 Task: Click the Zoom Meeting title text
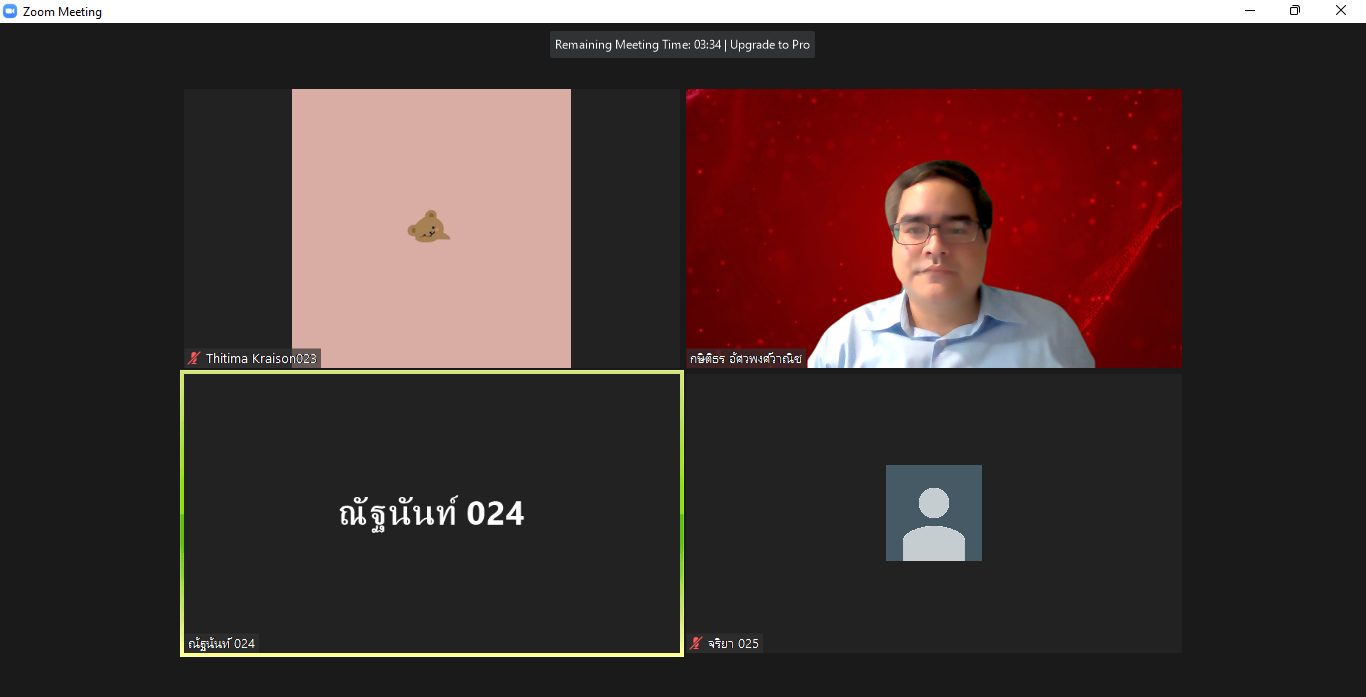pyautogui.click(x=62, y=12)
